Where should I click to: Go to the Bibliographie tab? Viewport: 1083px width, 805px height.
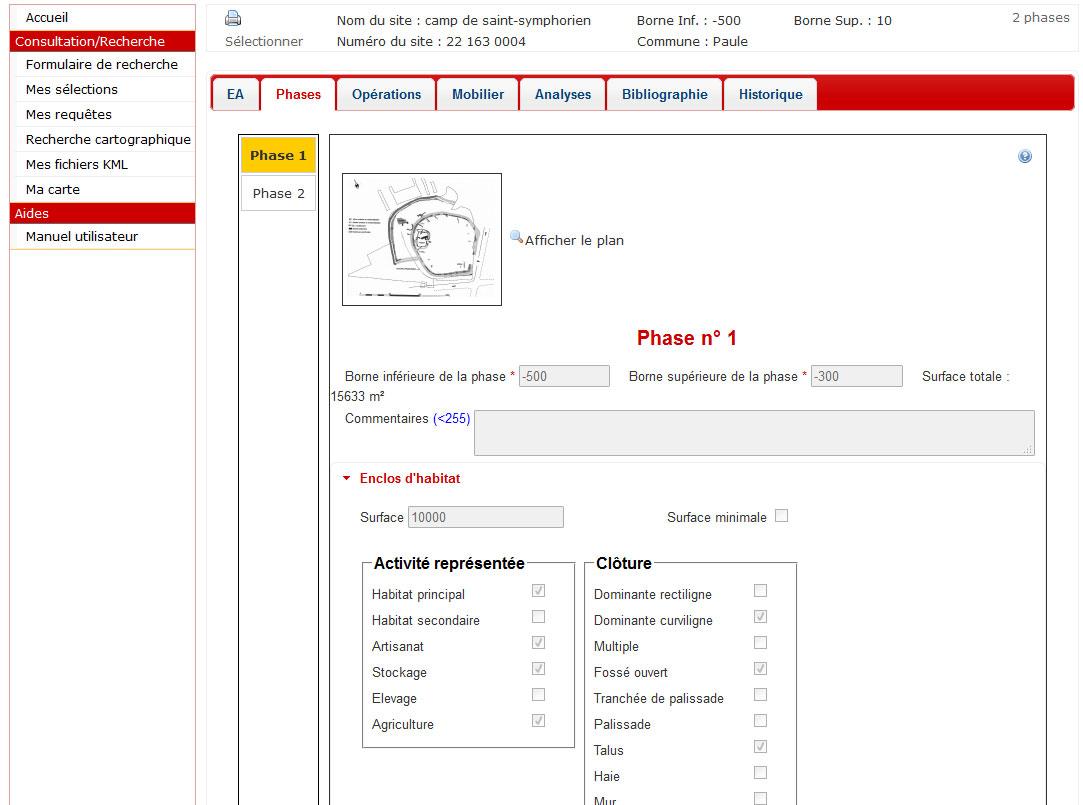(664, 94)
